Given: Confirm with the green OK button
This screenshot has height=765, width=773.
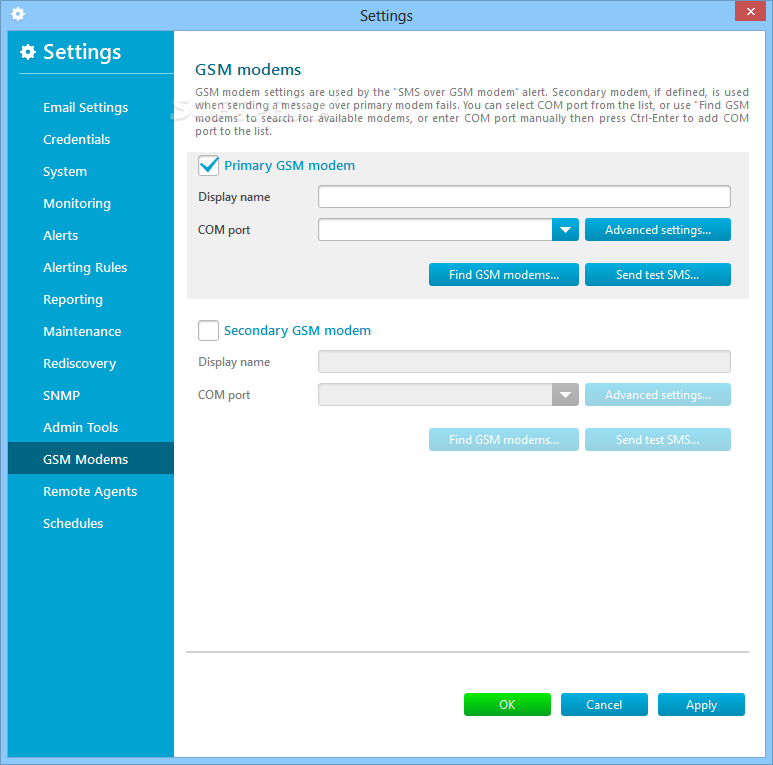Looking at the screenshot, I should (507, 704).
